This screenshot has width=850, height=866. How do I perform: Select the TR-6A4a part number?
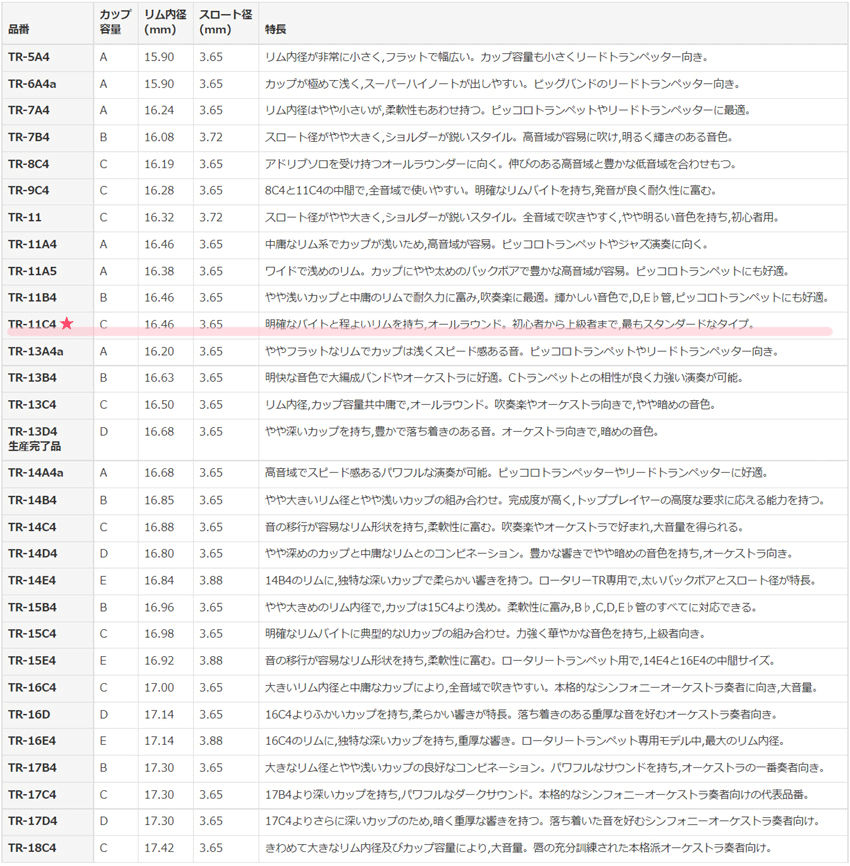click(32, 84)
